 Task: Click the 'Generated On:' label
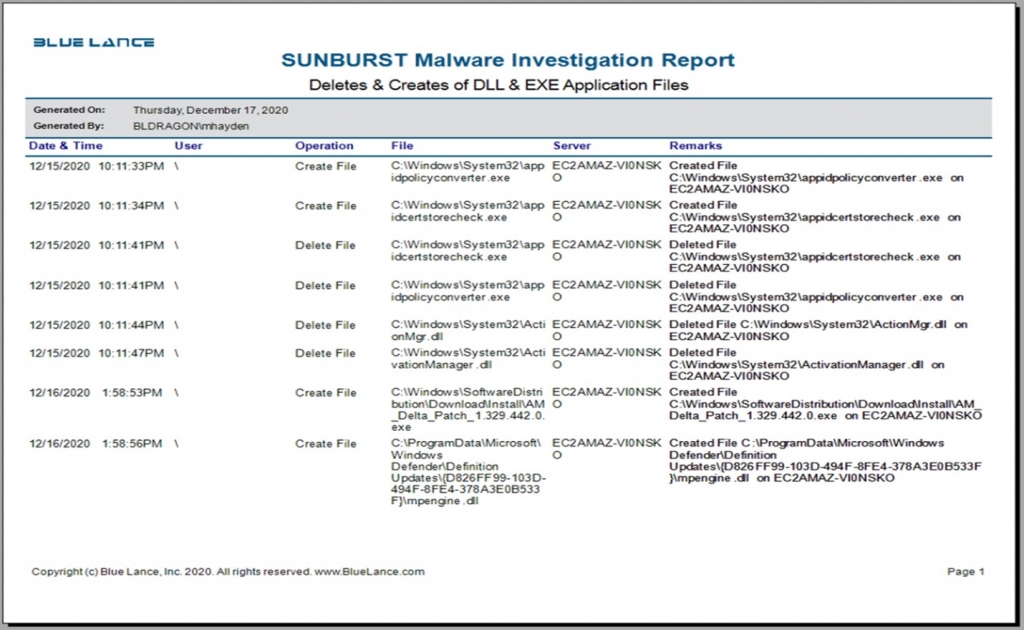[x=69, y=110]
